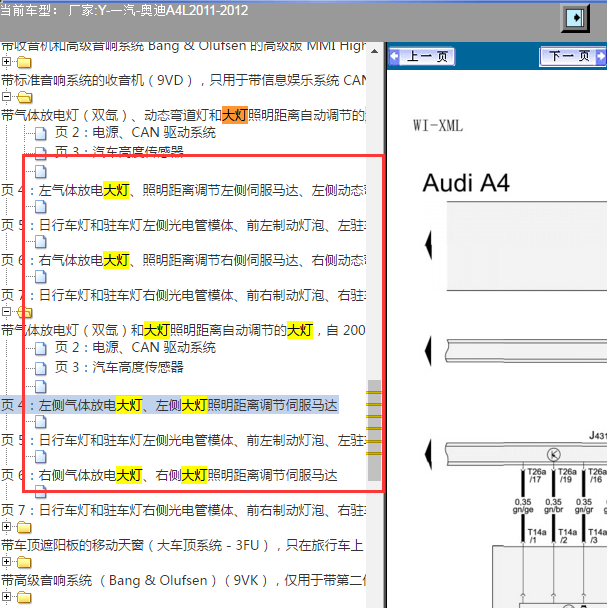Click T14a/2 connector label
Screen dimensions: 607x608
[567, 535]
